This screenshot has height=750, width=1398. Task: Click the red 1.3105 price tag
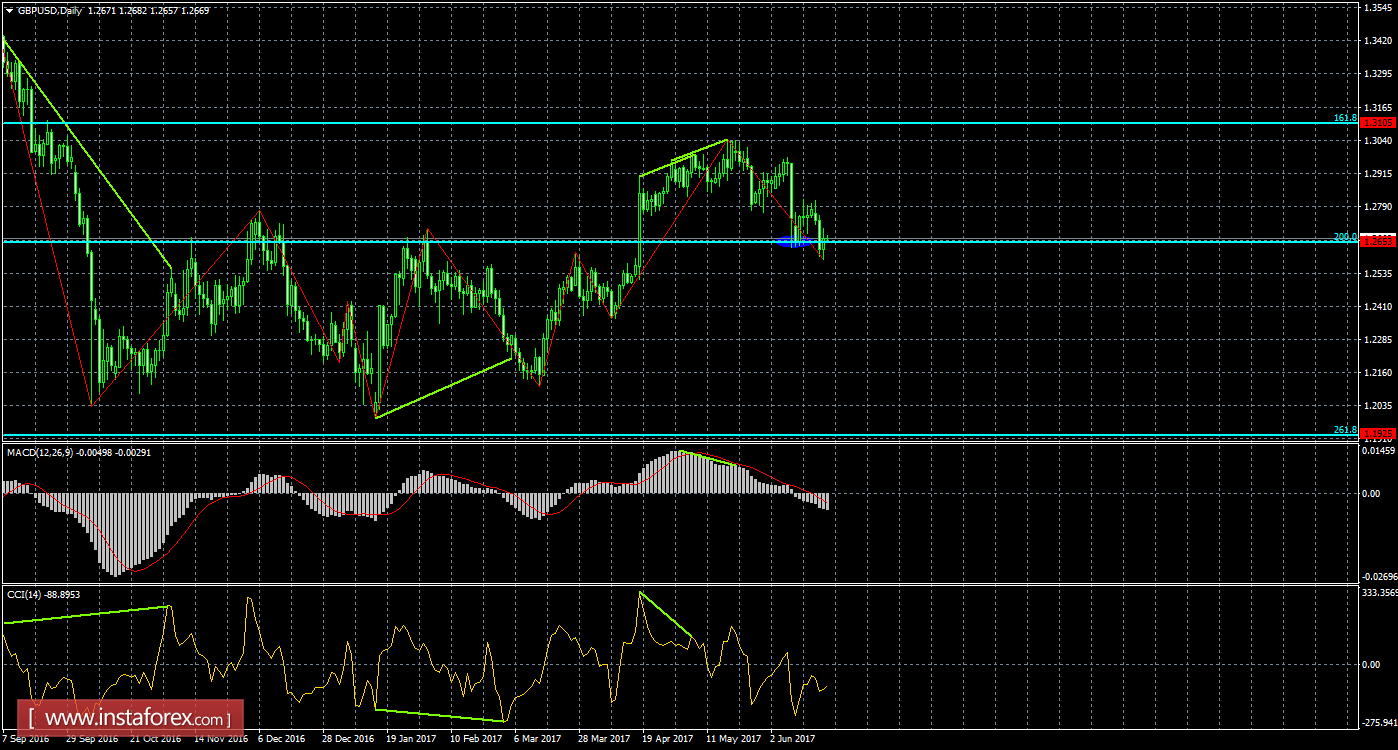1378,123
